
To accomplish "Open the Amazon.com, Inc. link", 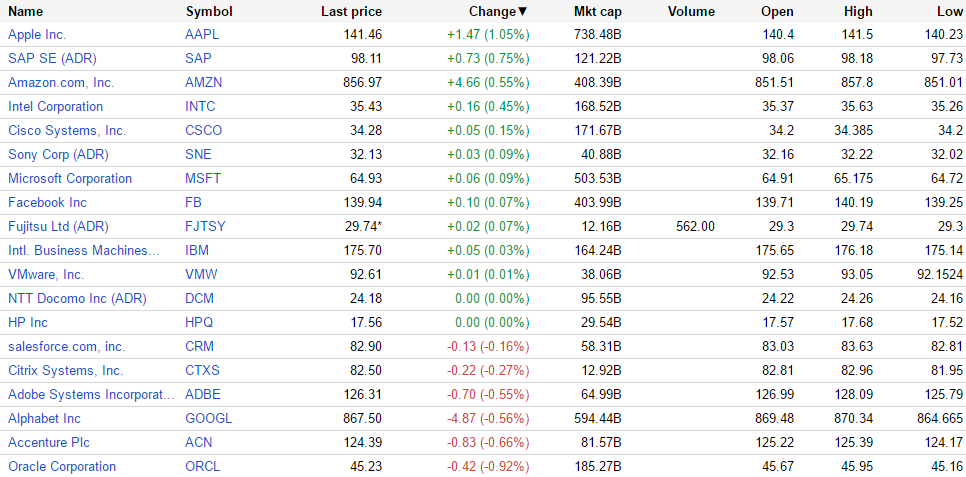I will click(x=61, y=83).
